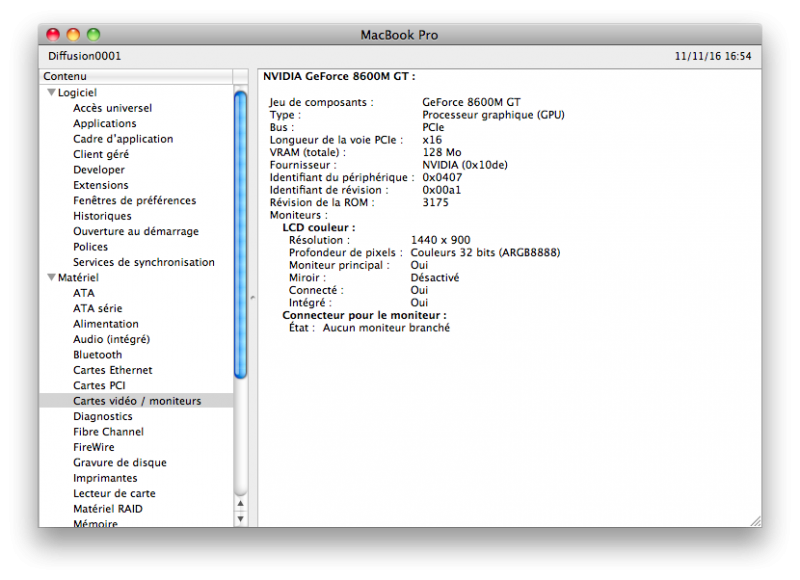Click the LCD couleur heading

319,228
